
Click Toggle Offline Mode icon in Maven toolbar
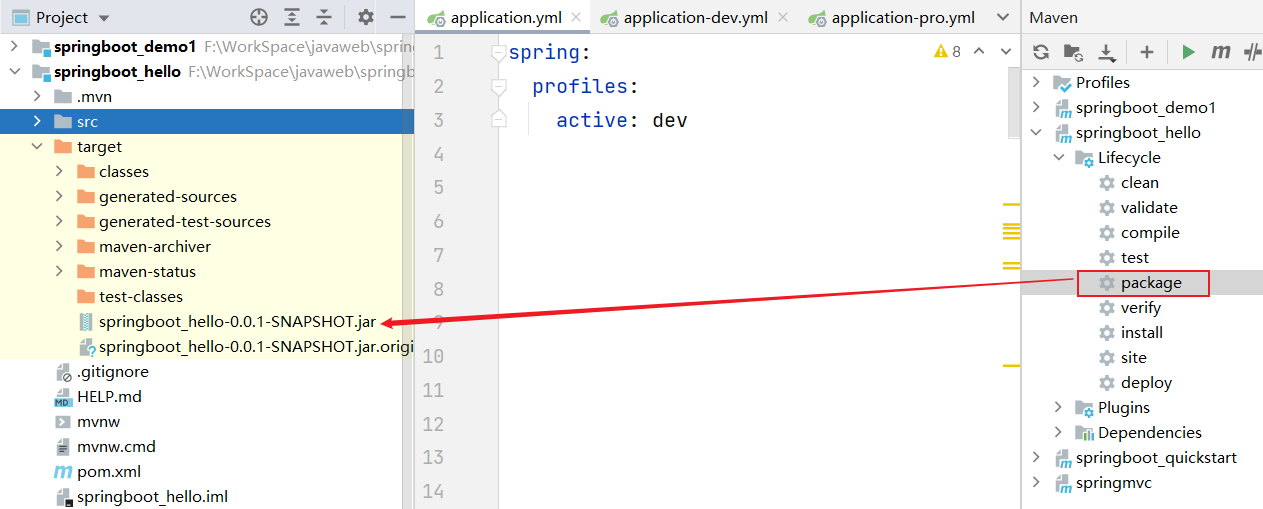[x=1252, y=52]
